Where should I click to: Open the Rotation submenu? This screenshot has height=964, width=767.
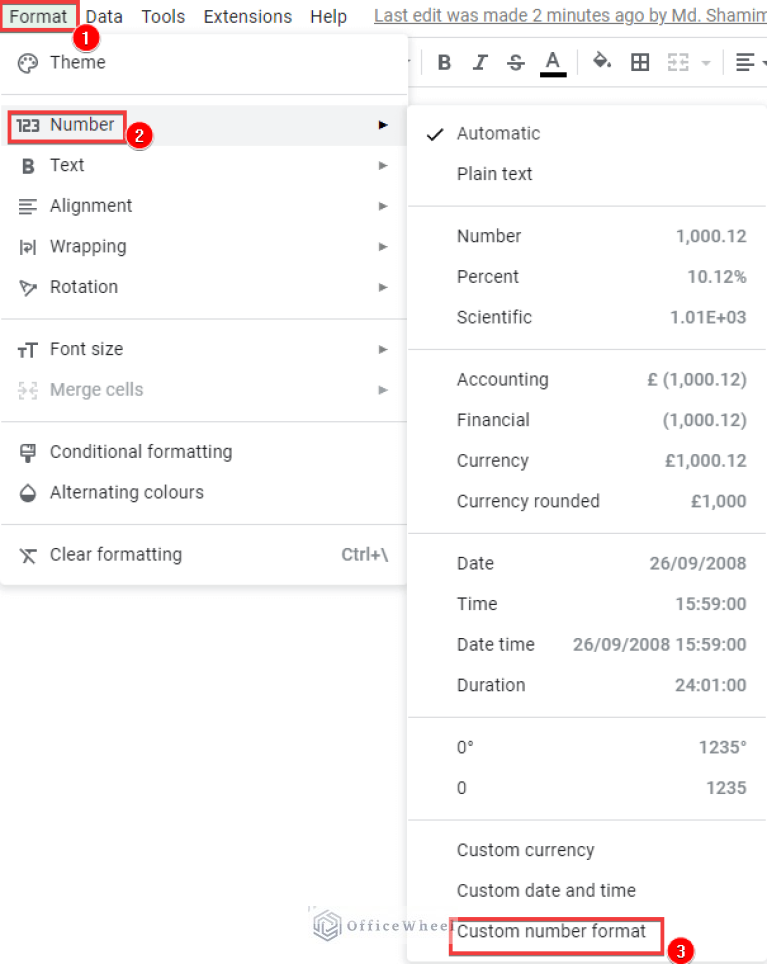83,287
